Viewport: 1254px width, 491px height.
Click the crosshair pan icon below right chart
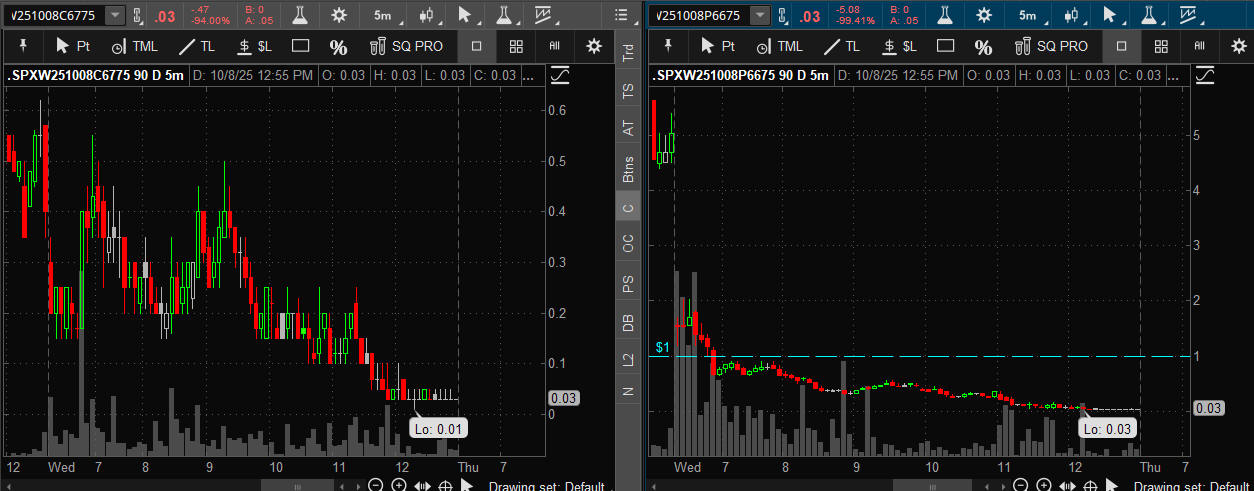(1090, 485)
